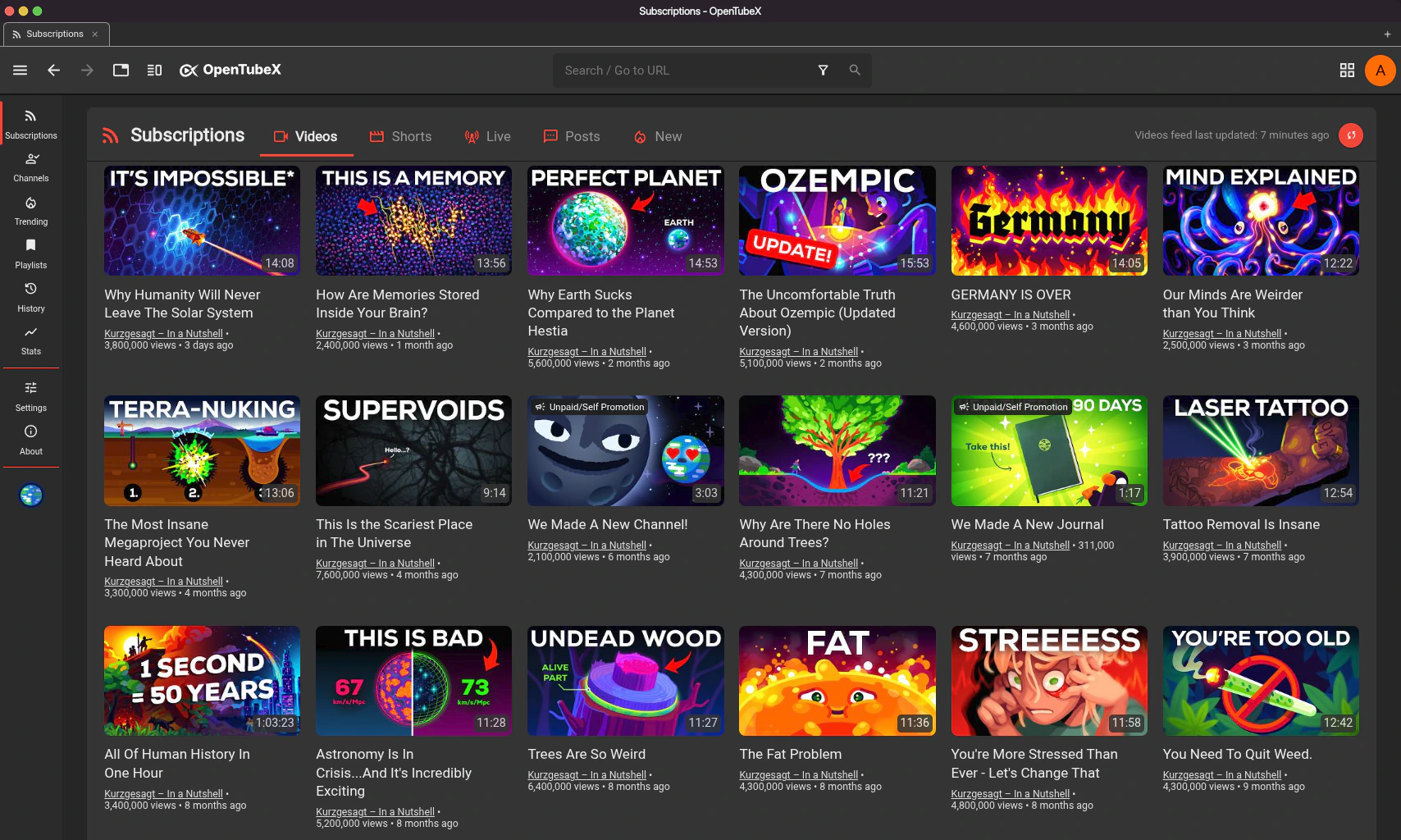Open title All Of Human History In One Hour
Screen dimensions: 1401x840
[177, 763]
